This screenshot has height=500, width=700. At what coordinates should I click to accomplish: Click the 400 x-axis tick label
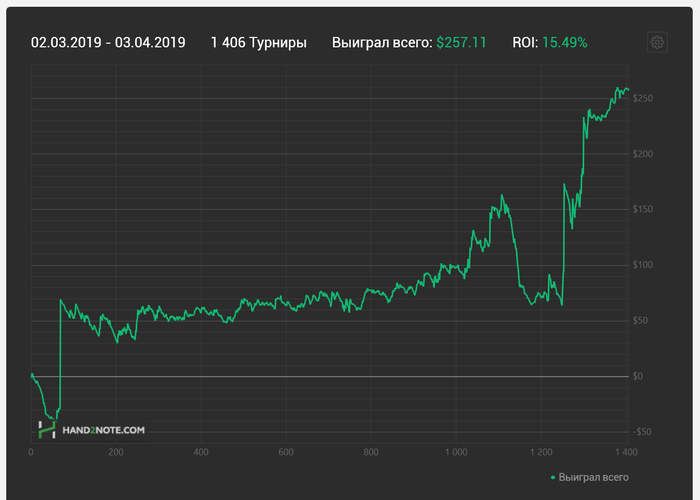(x=201, y=452)
